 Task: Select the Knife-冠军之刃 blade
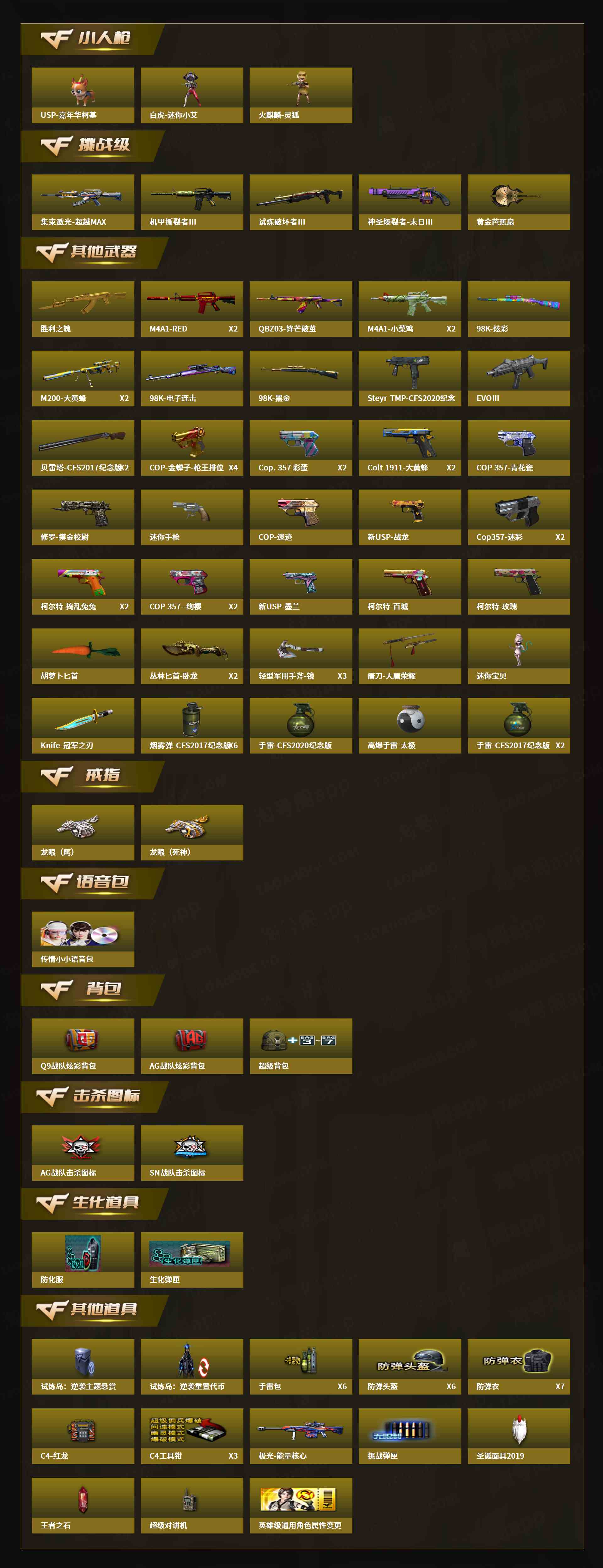click(83, 726)
